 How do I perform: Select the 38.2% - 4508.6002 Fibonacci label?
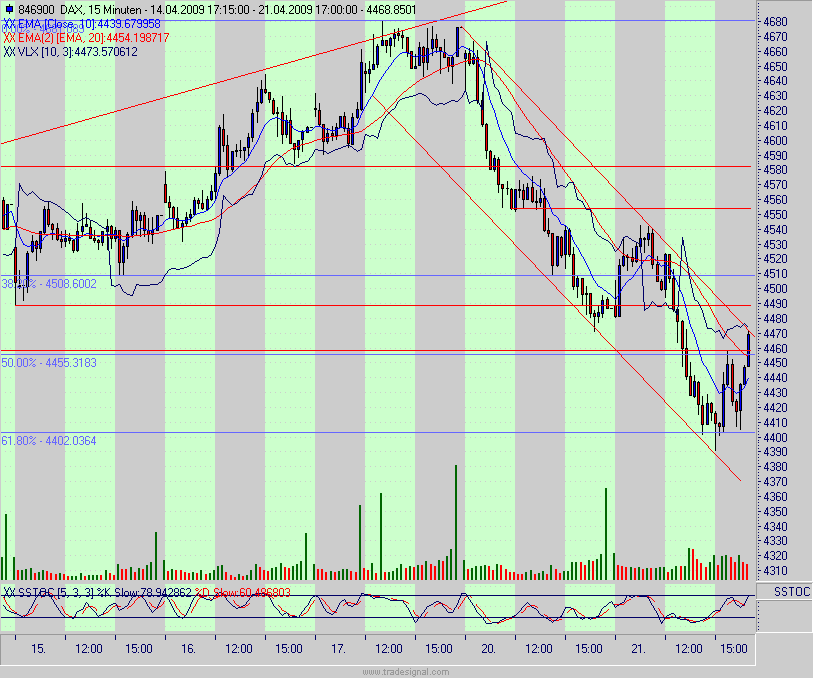(45, 284)
